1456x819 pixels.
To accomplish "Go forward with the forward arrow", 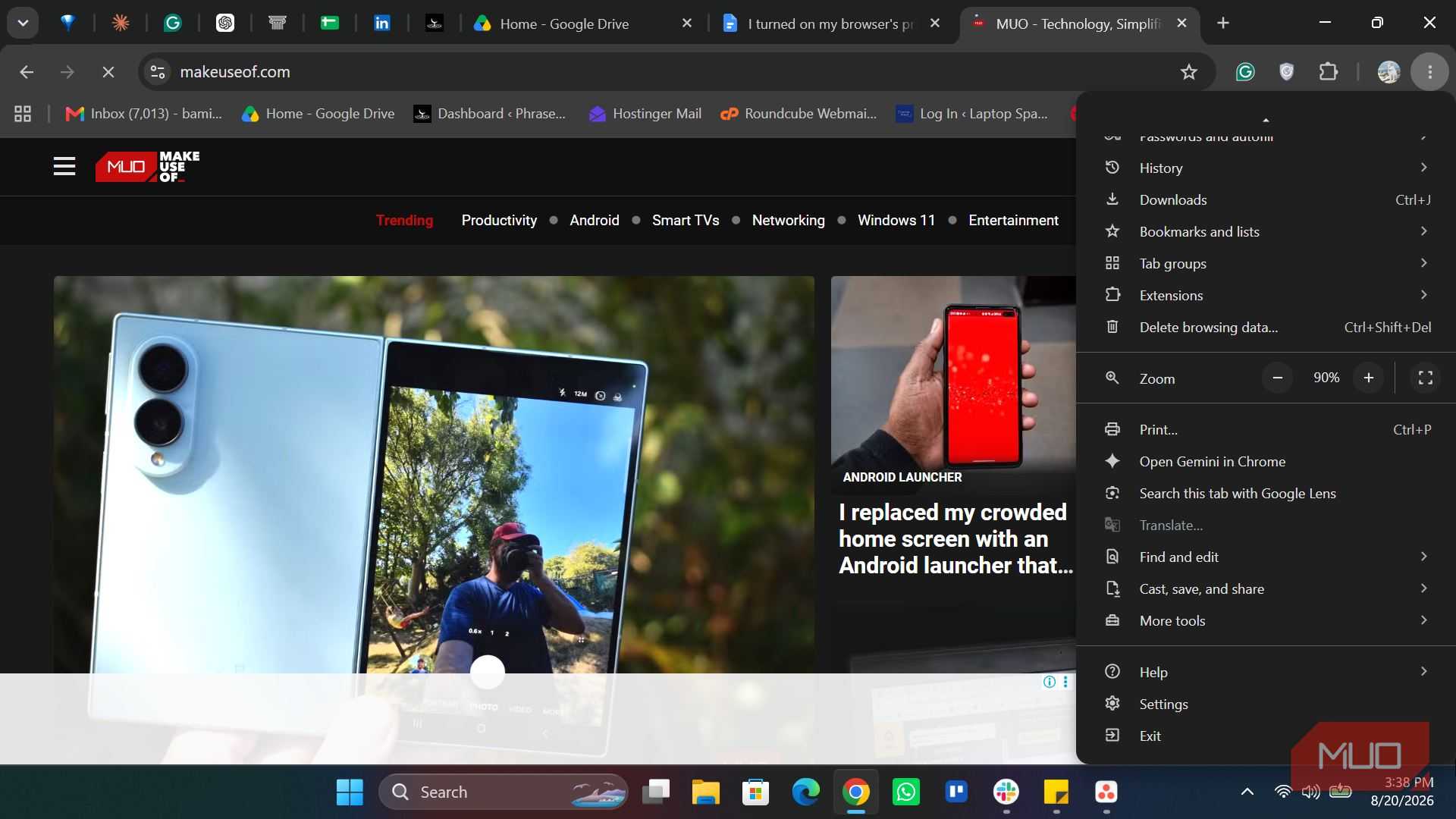I will (67, 72).
